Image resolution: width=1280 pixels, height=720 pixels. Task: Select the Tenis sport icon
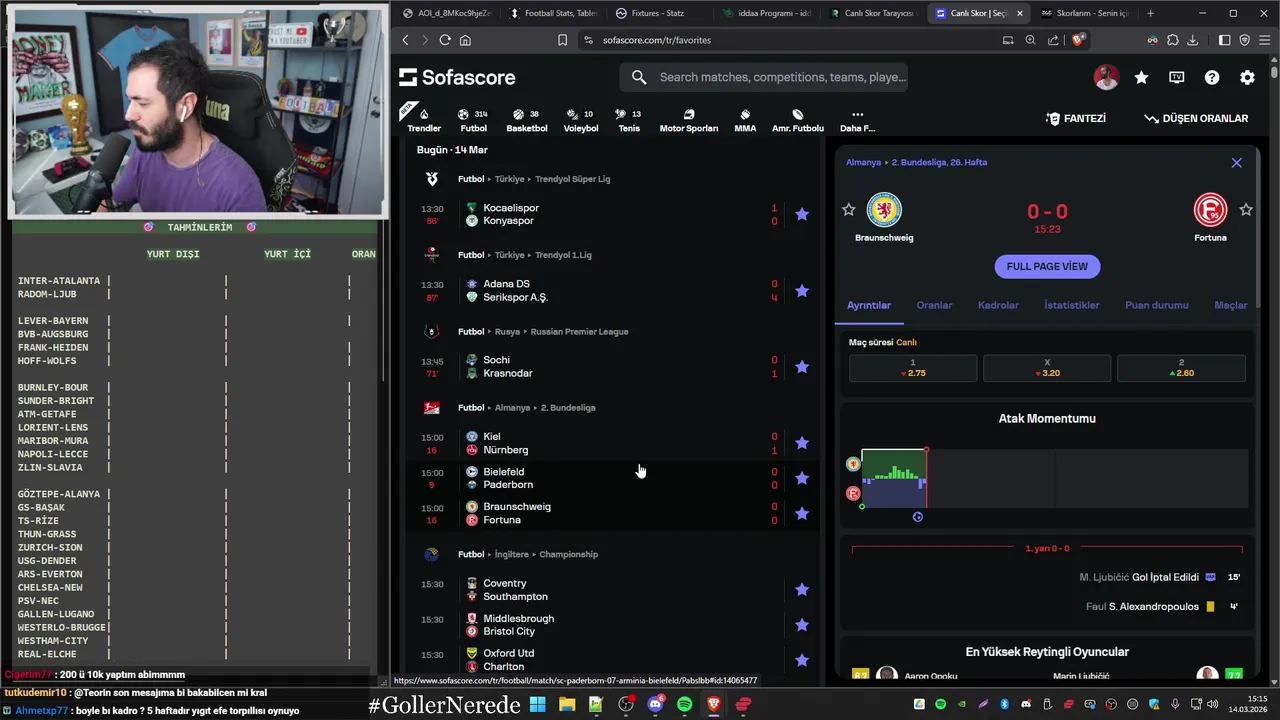point(628,120)
